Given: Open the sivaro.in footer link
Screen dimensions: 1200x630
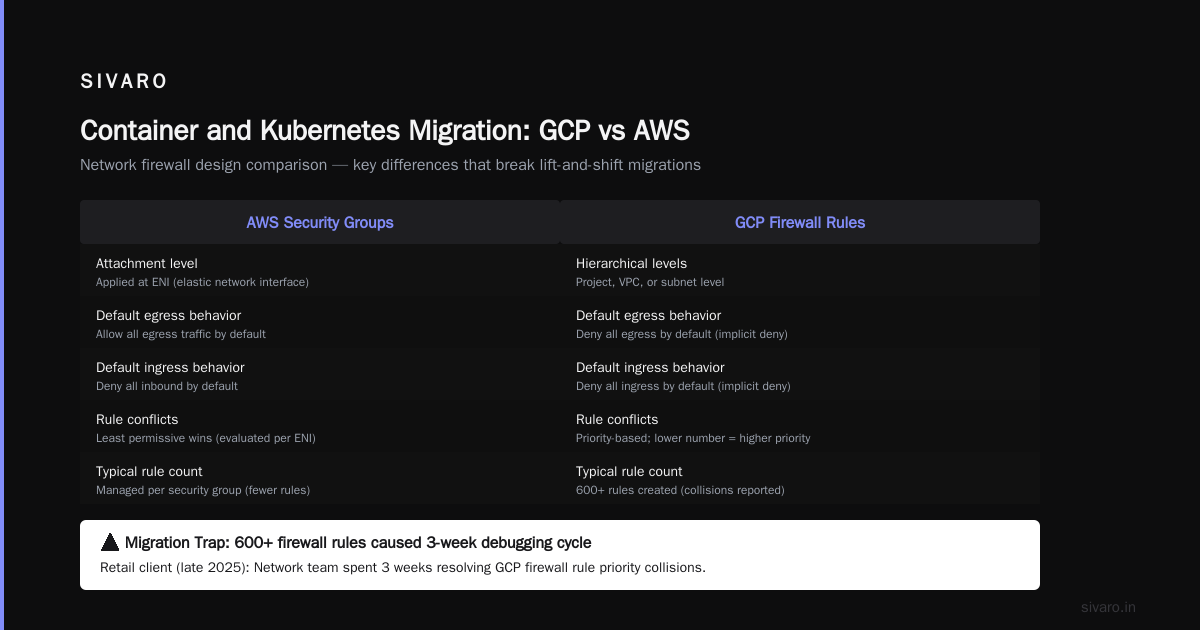Looking at the screenshot, I should point(1109,607).
